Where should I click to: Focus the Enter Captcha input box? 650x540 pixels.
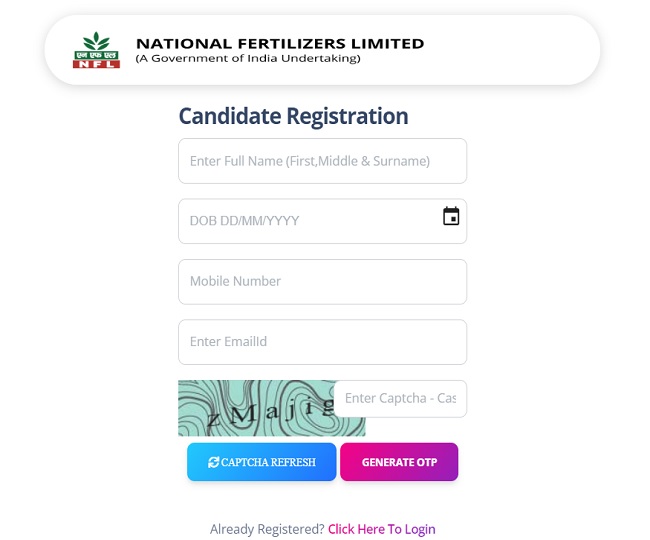pos(400,398)
